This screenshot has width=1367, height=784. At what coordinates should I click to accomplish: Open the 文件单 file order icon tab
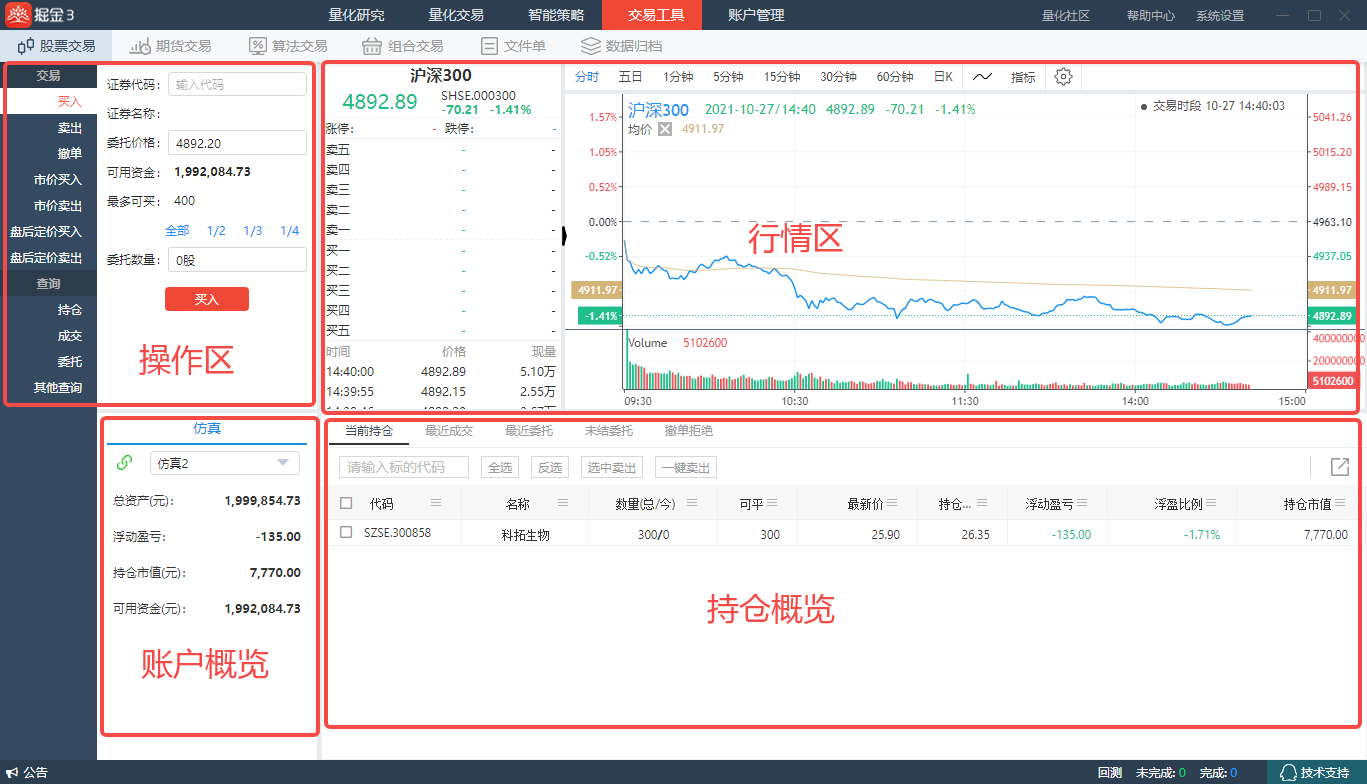coord(513,45)
